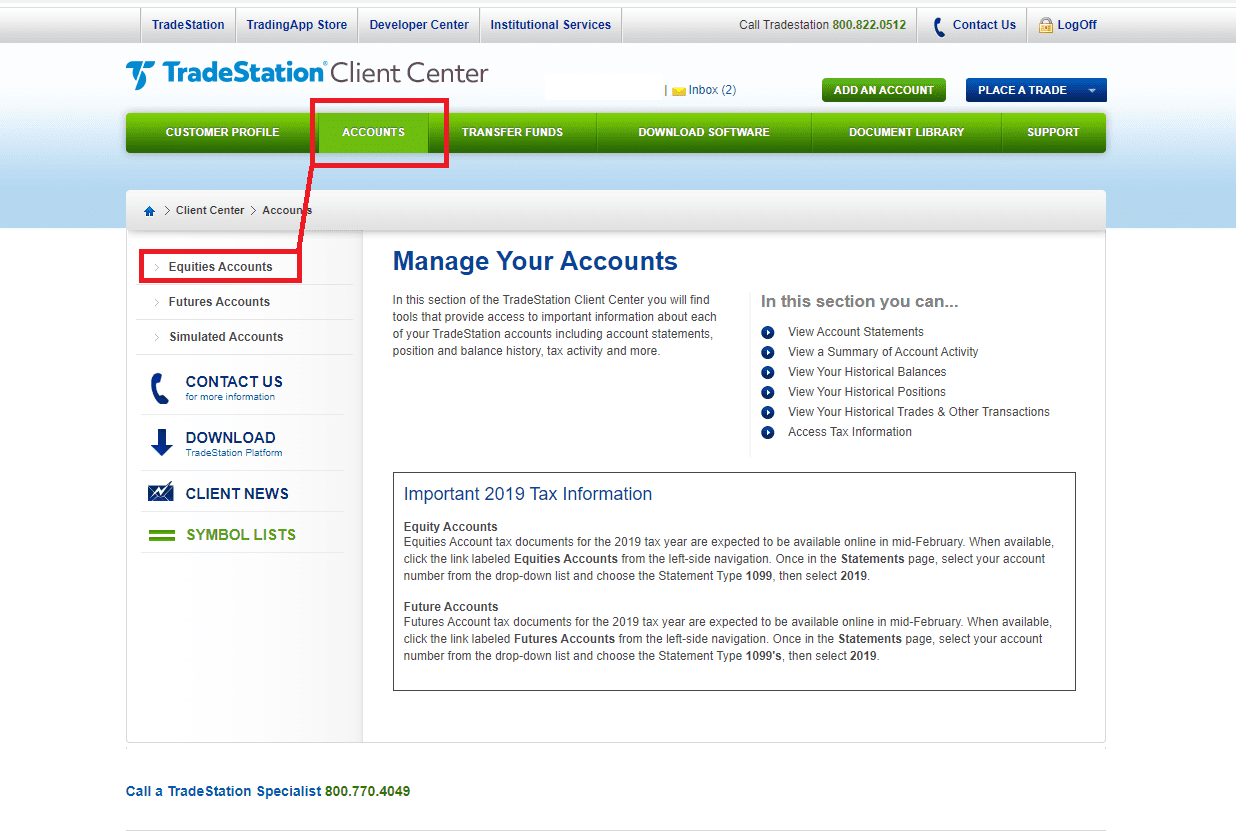Select the Document Library menu tab

tap(906, 132)
